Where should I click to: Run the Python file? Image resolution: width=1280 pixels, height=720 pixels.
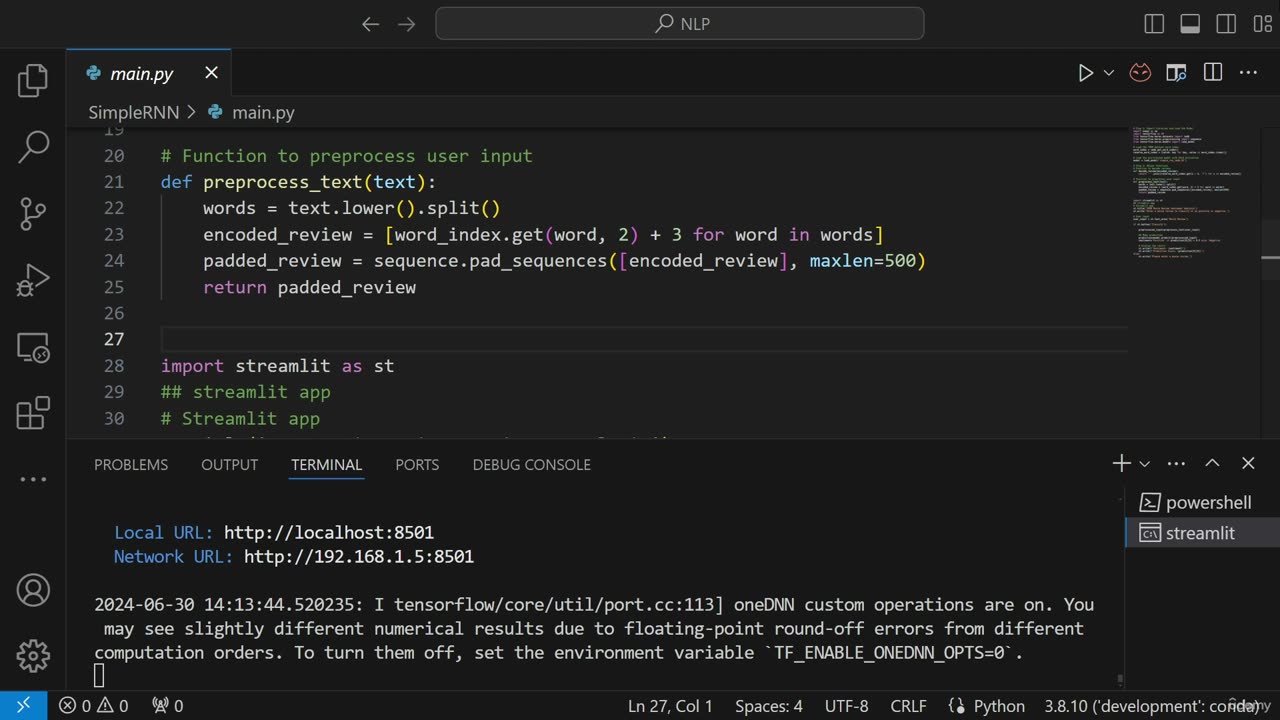pyautogui.click(x=1085, y=73)
